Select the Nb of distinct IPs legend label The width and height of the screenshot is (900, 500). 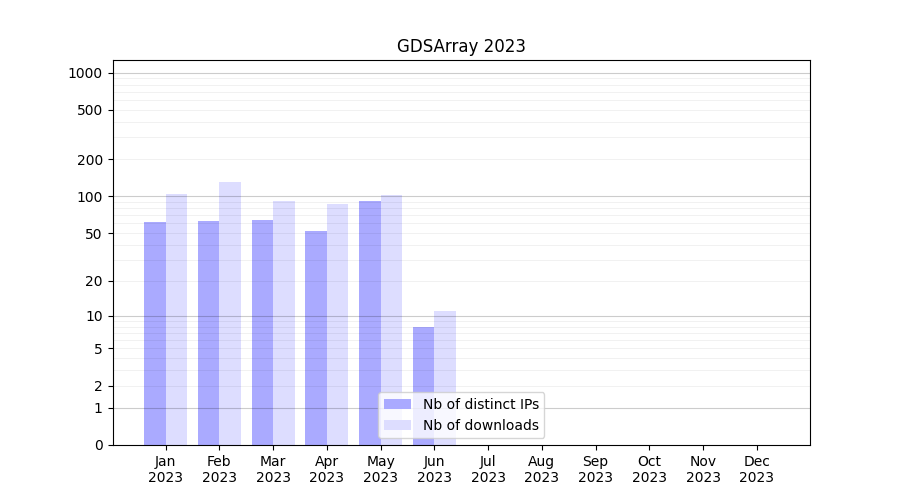point(481,404)
